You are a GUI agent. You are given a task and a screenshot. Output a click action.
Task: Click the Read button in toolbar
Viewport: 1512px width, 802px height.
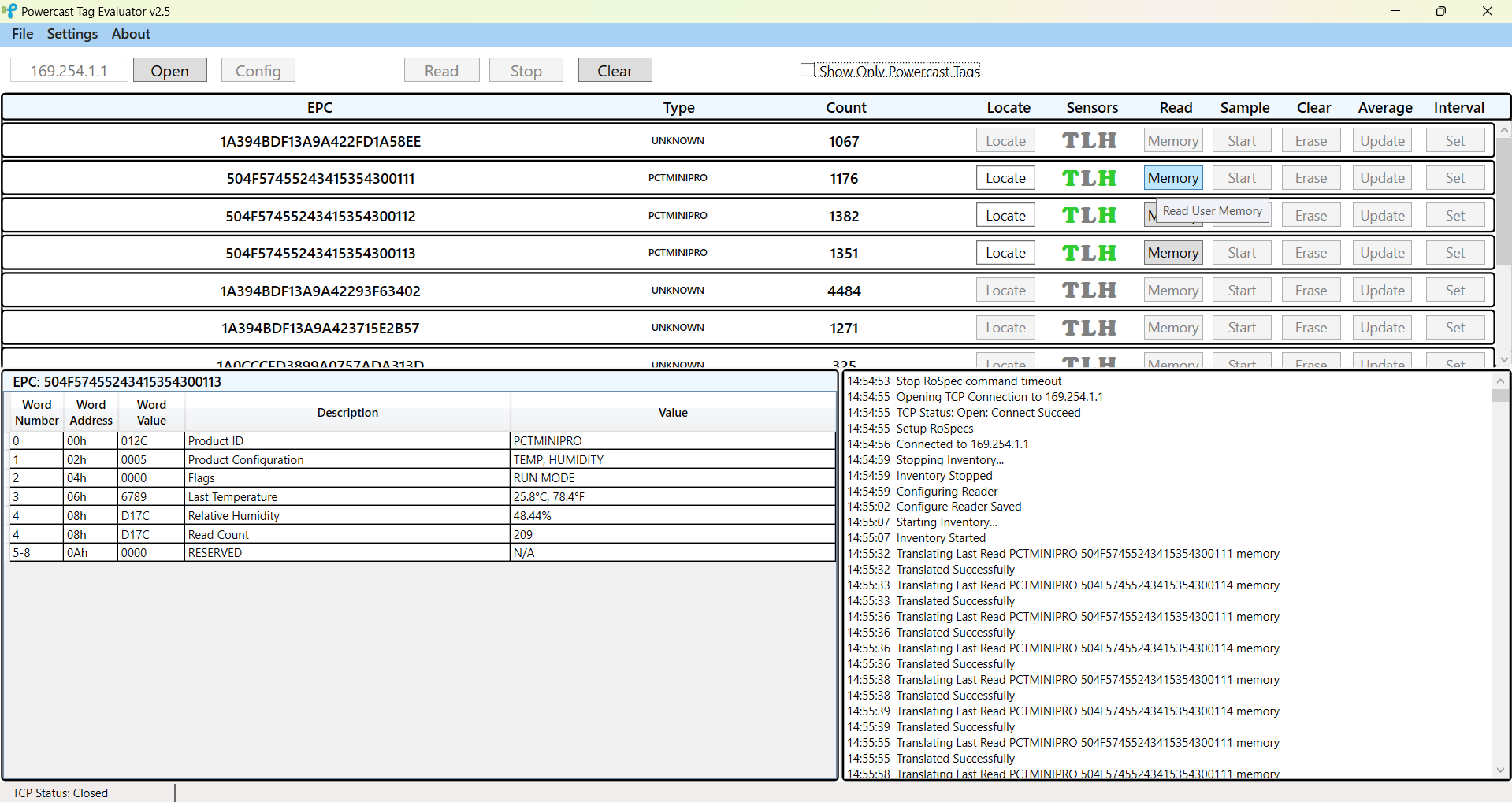[442, 70]
